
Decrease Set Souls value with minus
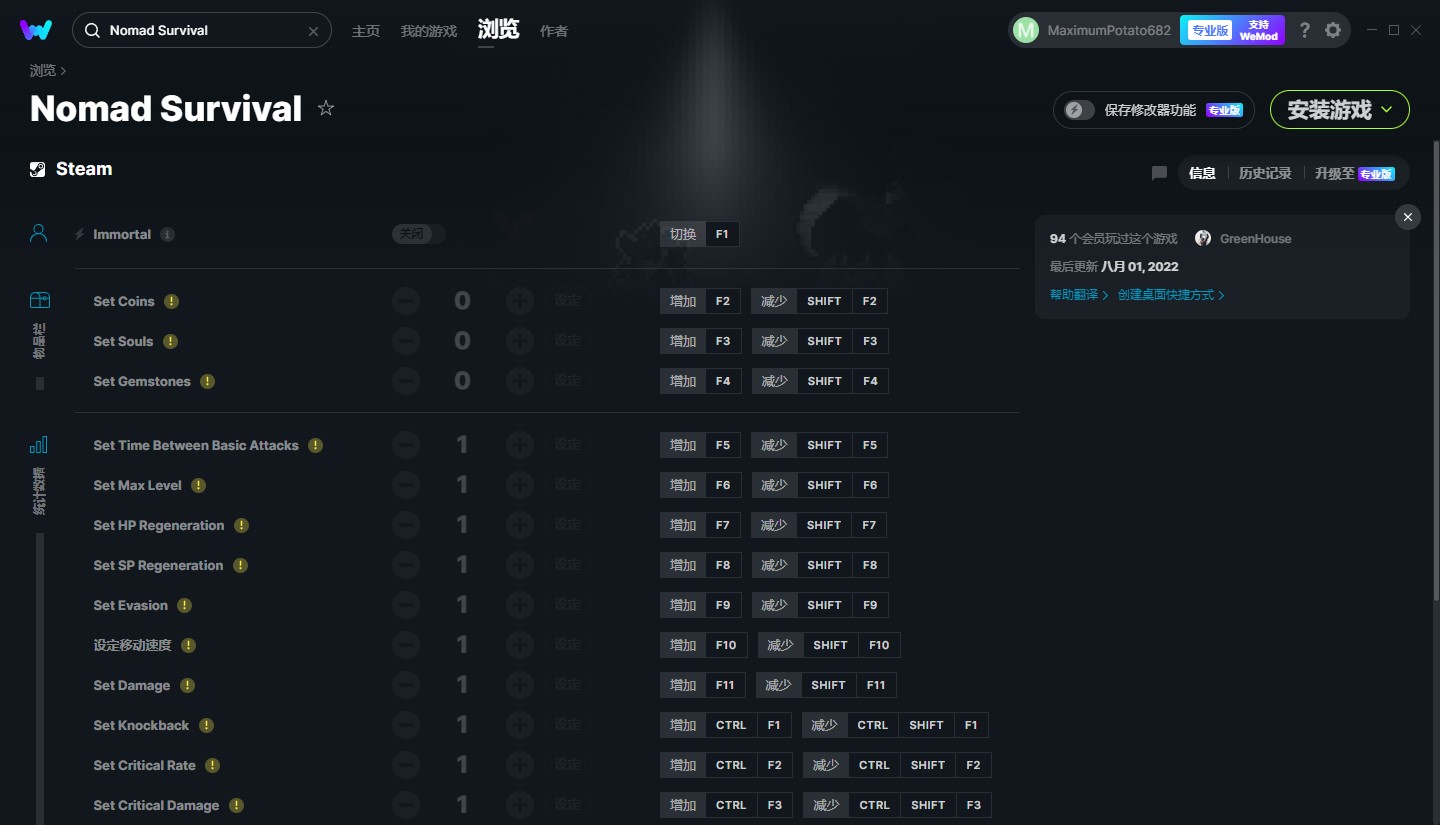pyautogui.click(x=406, y=341)
